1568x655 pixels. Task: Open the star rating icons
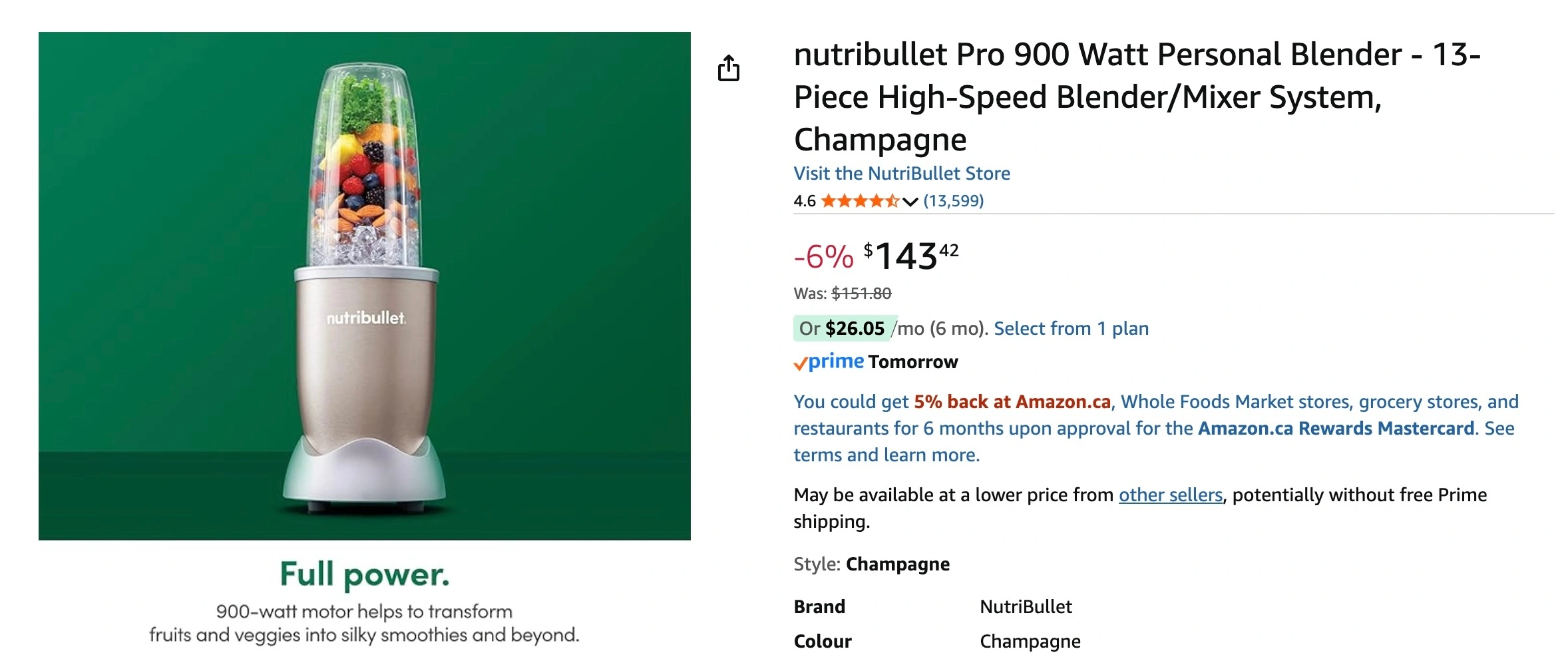860,201
